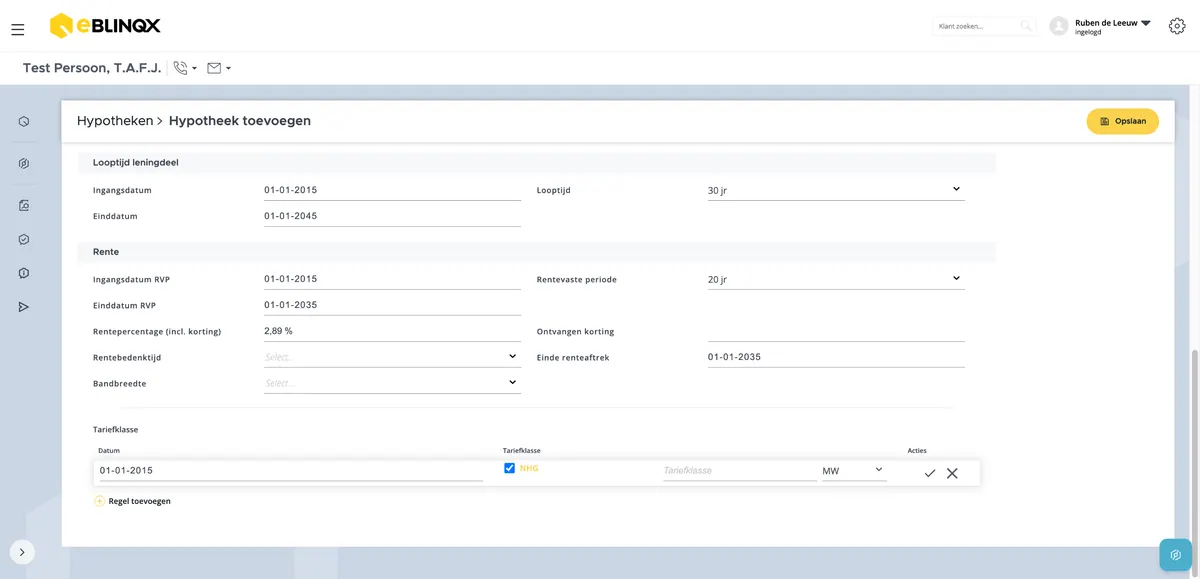Click the Datum field in tariefklasse row

[x=291, y=470]
